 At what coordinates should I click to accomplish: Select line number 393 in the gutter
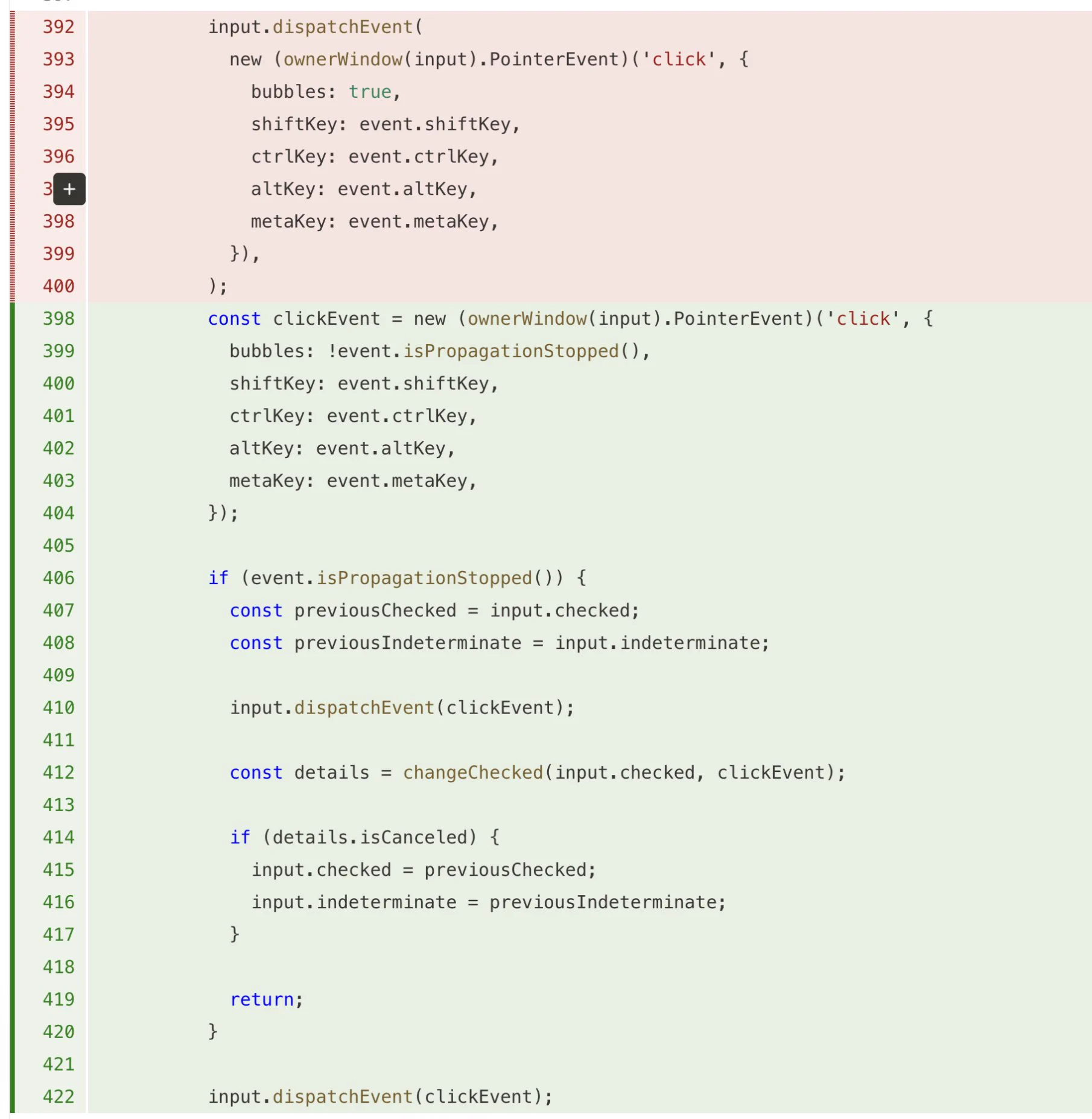pos(59,59)
